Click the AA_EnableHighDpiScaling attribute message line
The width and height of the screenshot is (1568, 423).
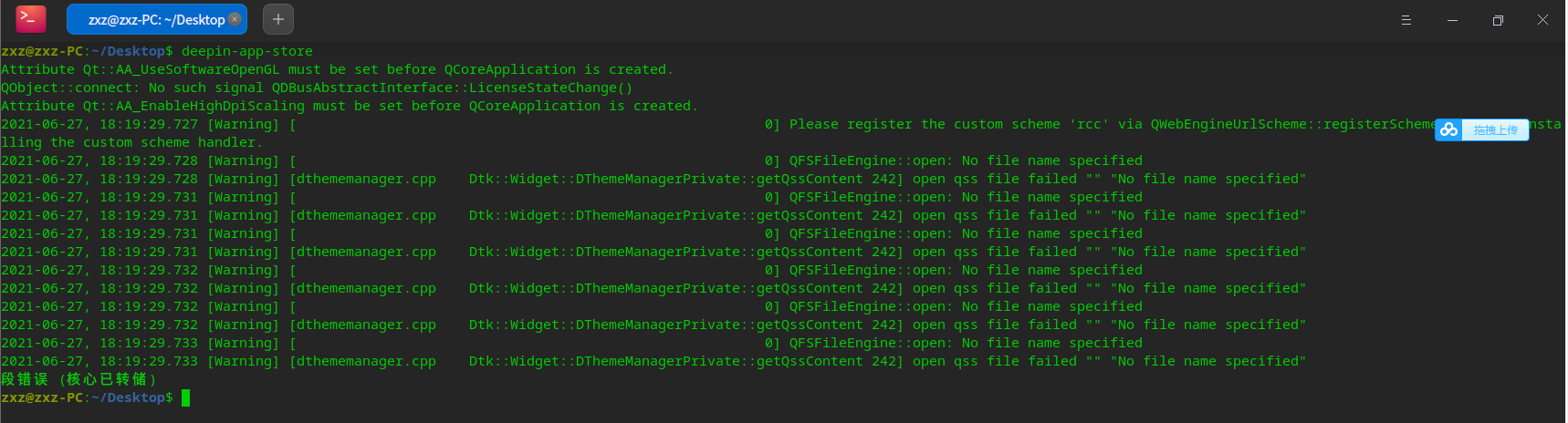[x=349, y=106]
